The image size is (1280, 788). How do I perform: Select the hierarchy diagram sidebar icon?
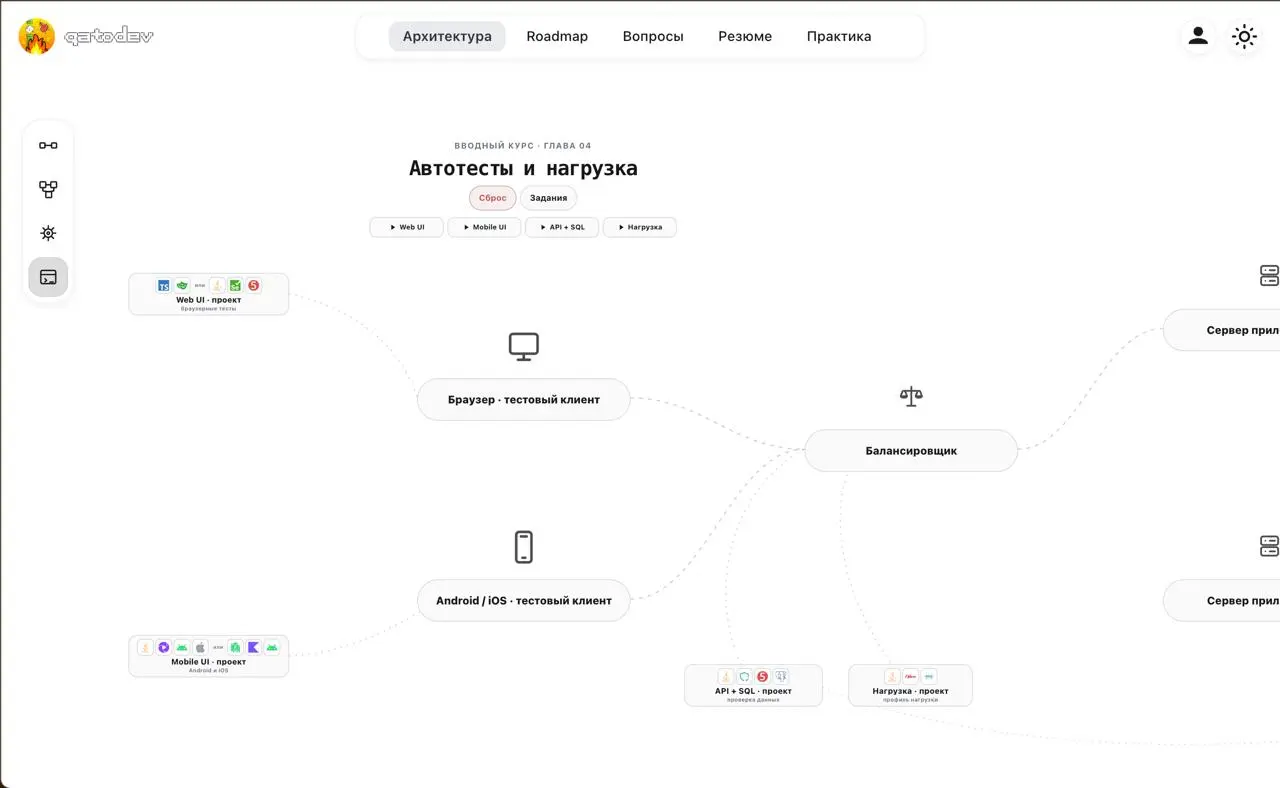(x=48, y=189)
